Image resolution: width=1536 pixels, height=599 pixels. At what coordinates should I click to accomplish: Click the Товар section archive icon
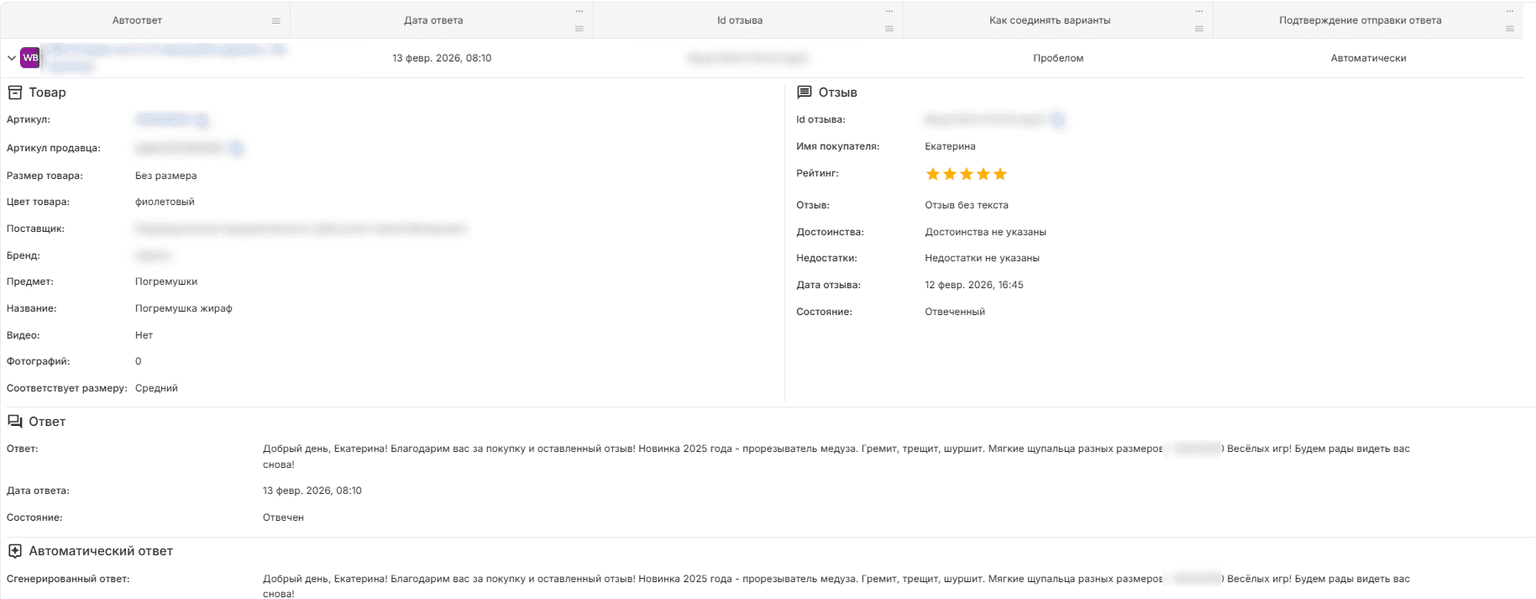click(x=15, y=92)
